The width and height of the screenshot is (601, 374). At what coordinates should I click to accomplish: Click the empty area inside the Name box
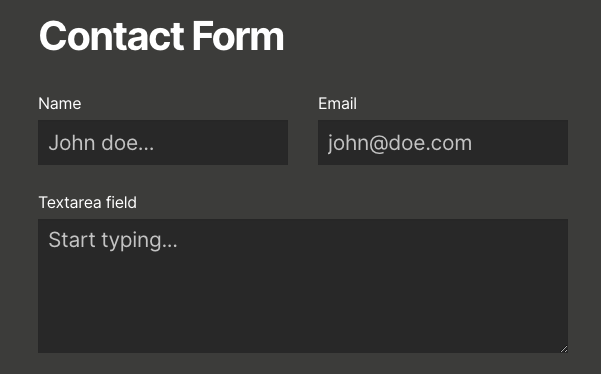point(222,143)
